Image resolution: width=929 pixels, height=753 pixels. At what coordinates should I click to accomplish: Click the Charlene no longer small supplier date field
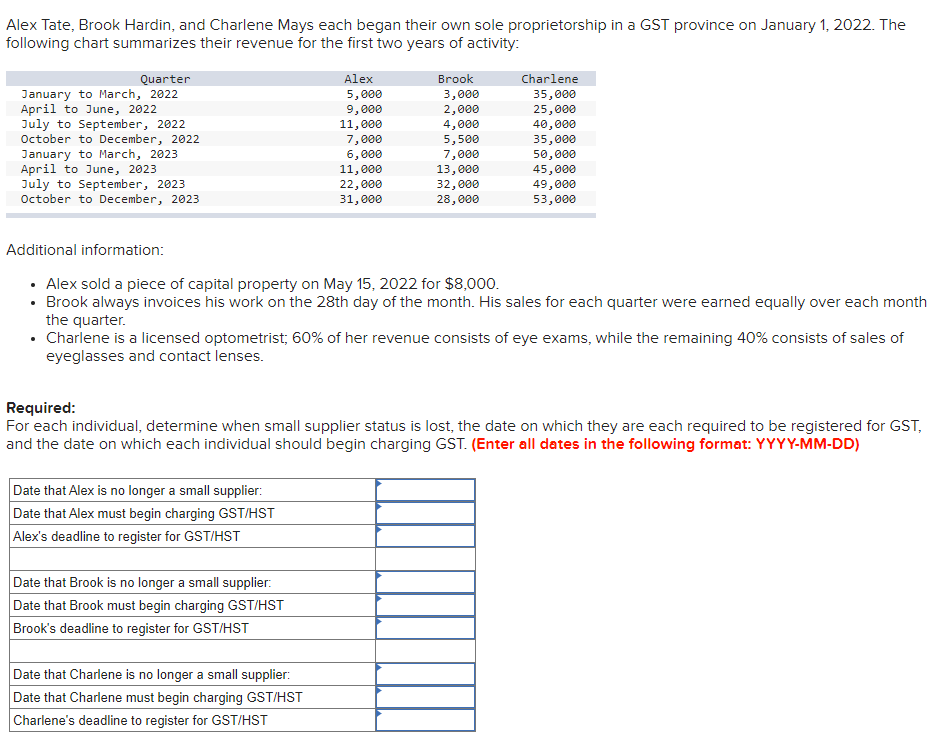[x=425, y=674]
